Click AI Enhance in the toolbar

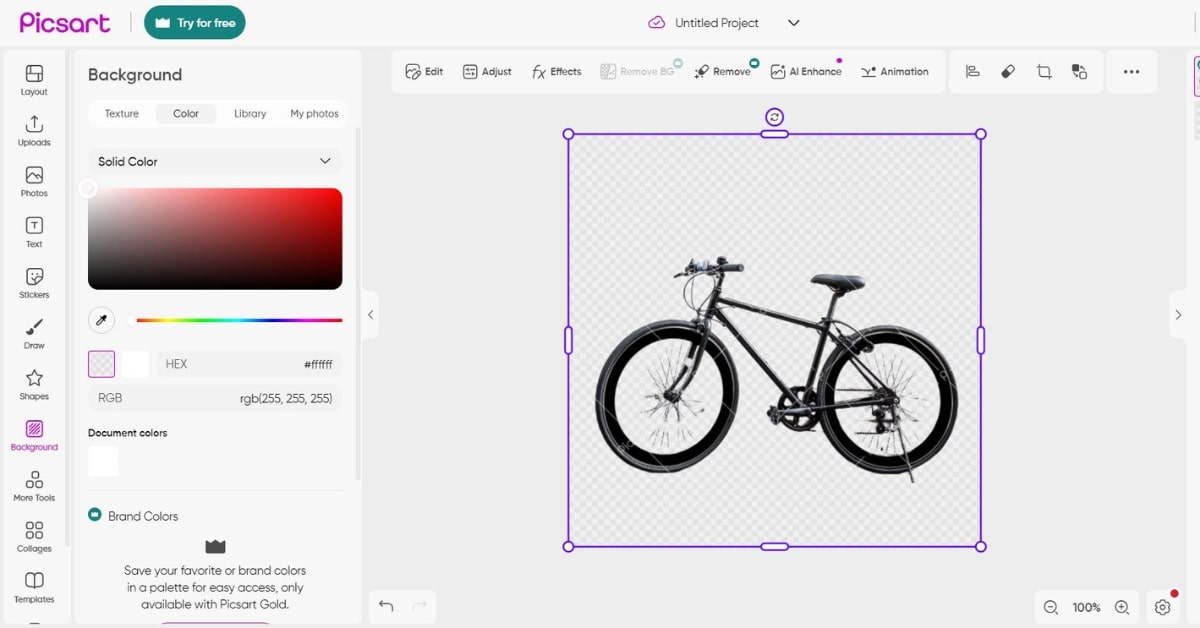point(806,72)
